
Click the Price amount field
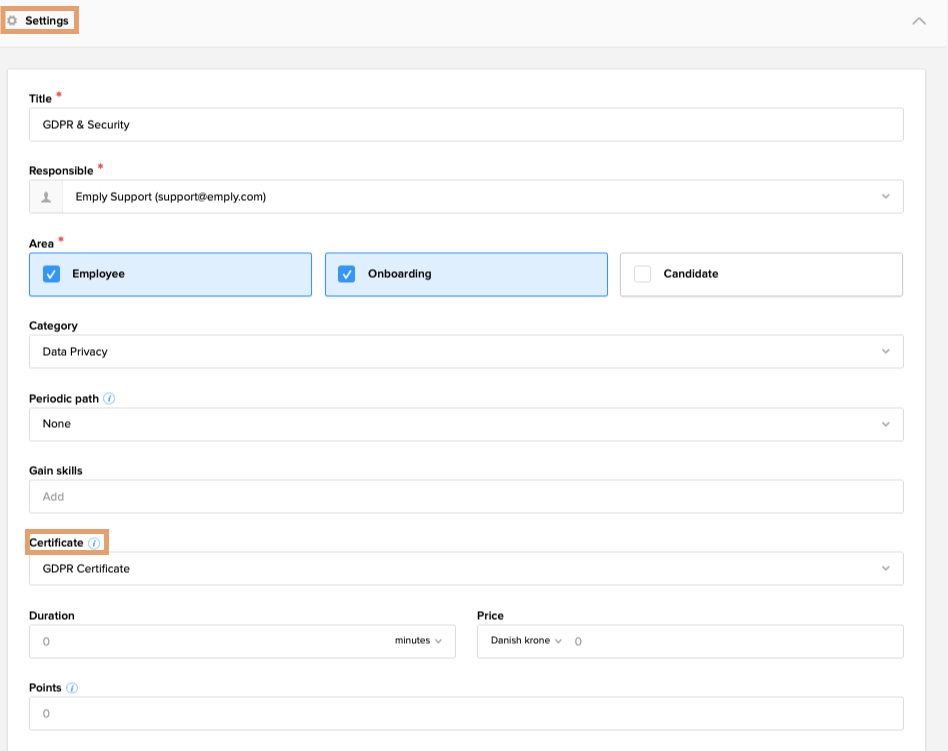[730, 642]
